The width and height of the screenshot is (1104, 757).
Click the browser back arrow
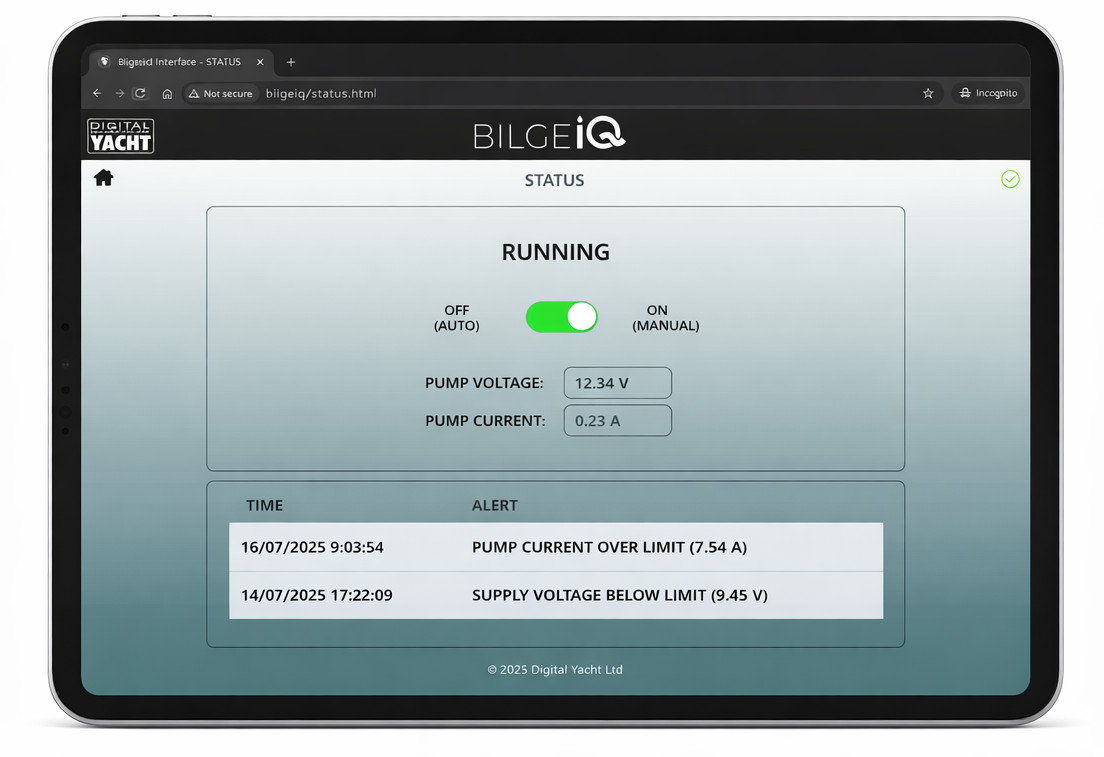coord(96,93)
